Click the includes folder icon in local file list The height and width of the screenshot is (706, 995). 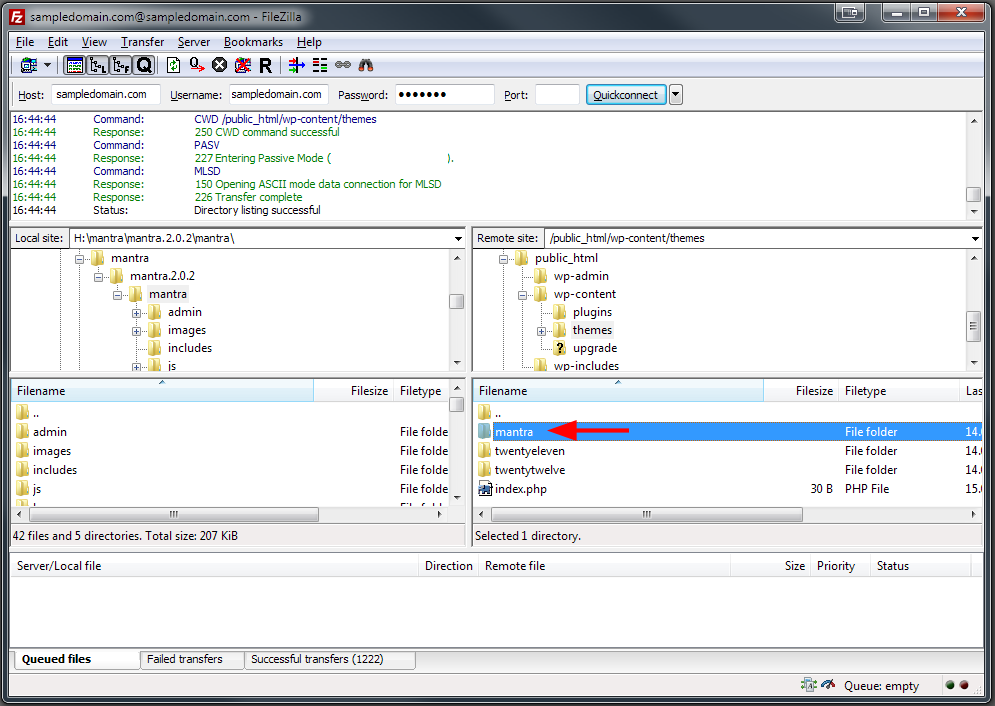coord(23,469)
